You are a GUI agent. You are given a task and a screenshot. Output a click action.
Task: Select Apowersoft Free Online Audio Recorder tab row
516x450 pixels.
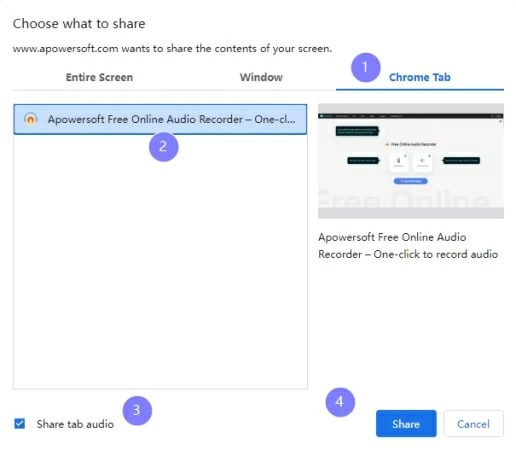pyautogui.click(x=160, y=119)
